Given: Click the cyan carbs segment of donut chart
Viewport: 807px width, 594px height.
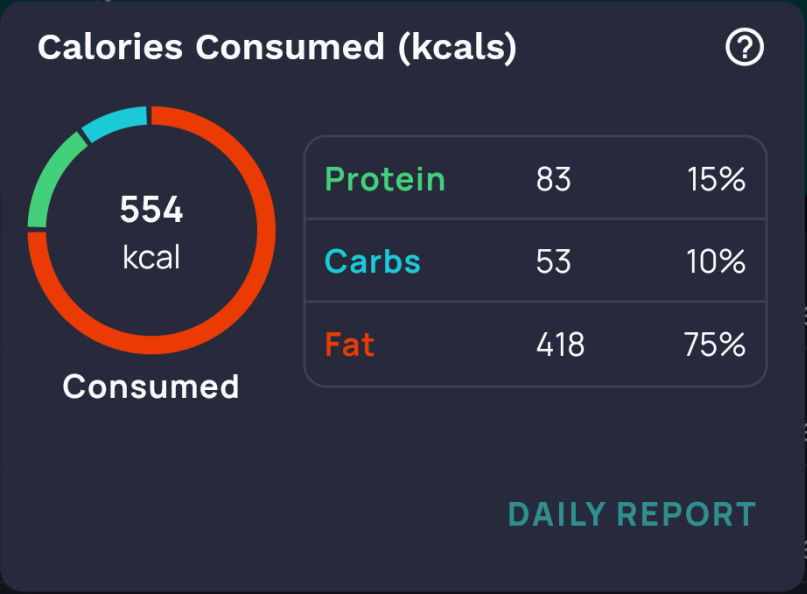Looking at the screenshot, I should point(113,122).
